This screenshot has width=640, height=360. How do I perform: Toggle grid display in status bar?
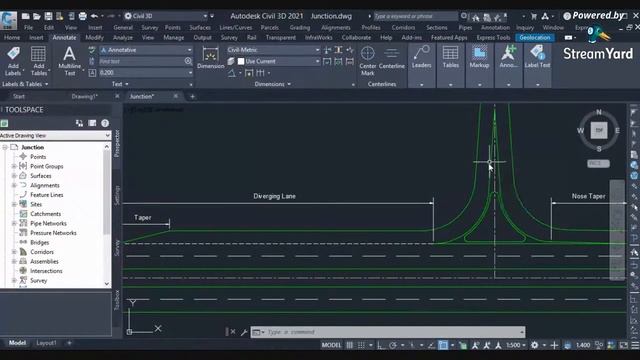point(350,345)
